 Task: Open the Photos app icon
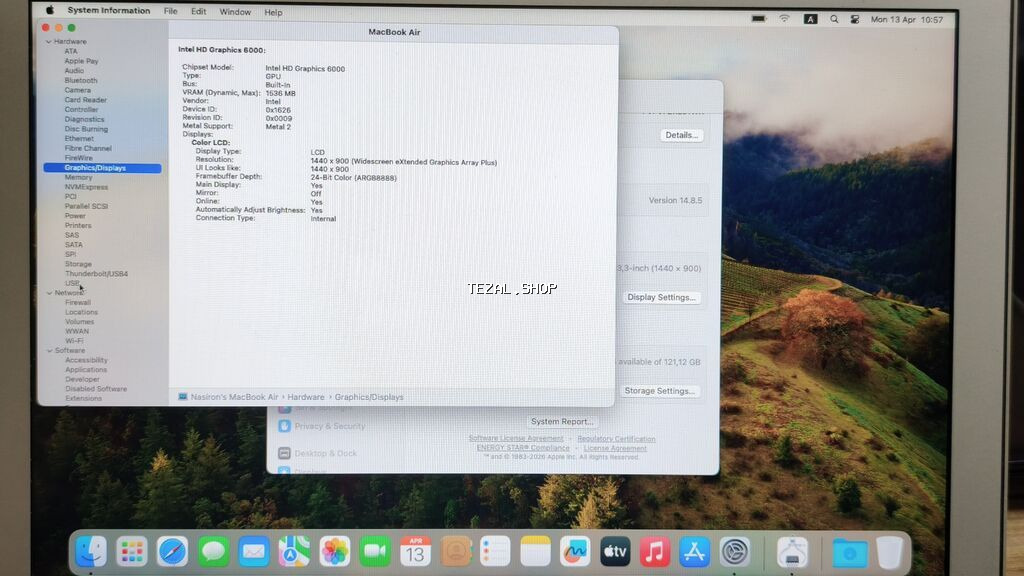pyautogui.click(x=334, y=551)
